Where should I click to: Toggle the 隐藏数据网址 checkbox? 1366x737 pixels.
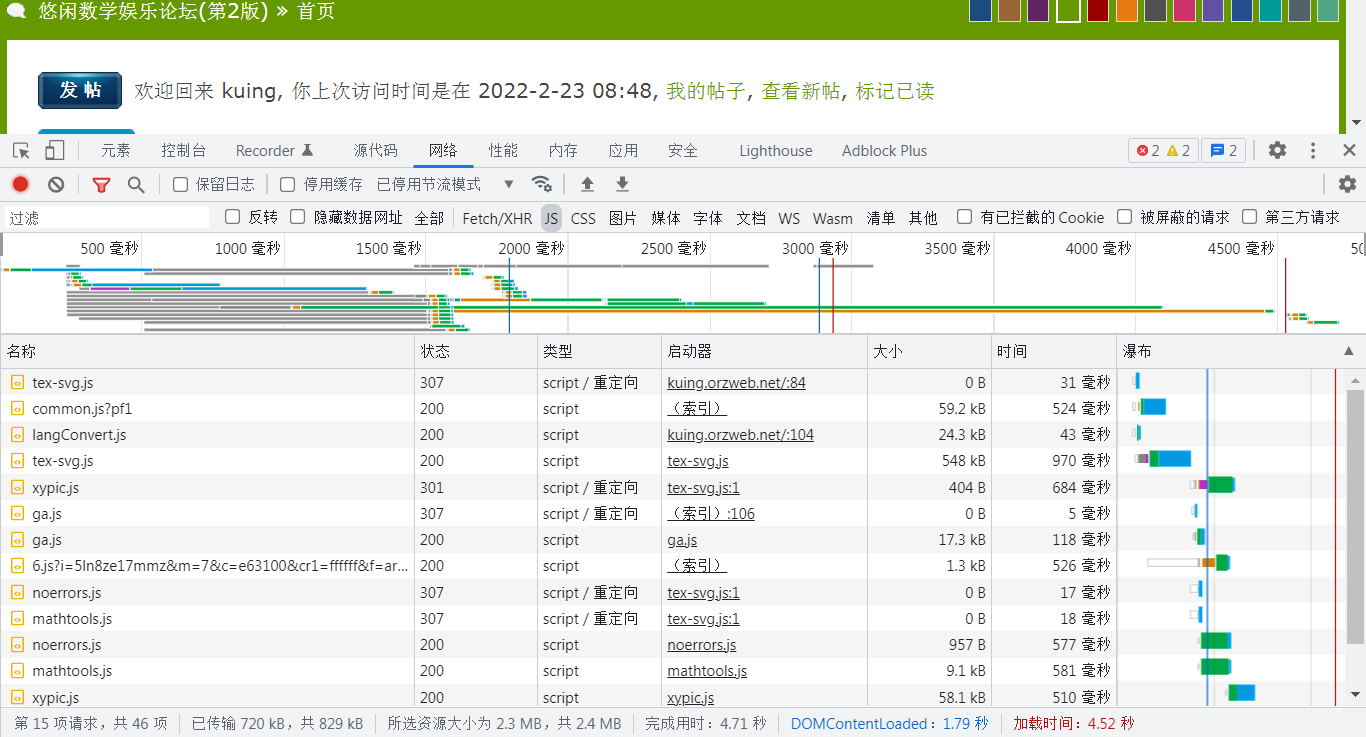click(x=297, y=217)
